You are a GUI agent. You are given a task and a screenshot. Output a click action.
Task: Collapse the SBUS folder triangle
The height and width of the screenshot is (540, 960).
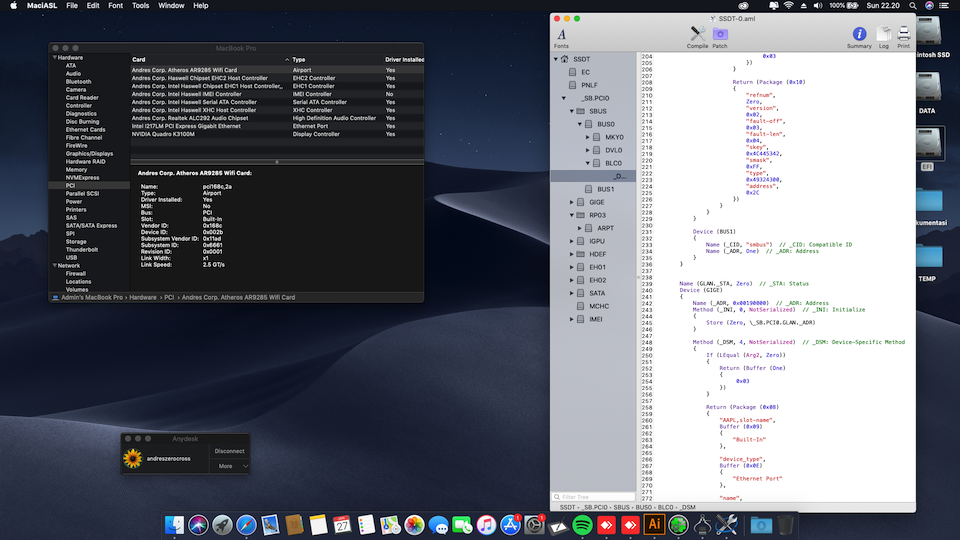point(572,111)
